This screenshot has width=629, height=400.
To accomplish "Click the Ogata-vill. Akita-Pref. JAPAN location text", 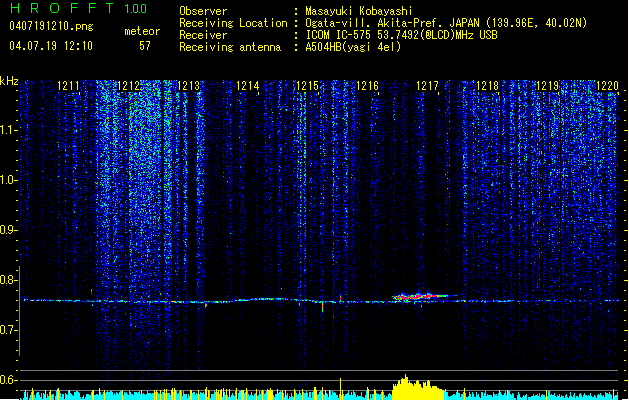I will point(446,23).
